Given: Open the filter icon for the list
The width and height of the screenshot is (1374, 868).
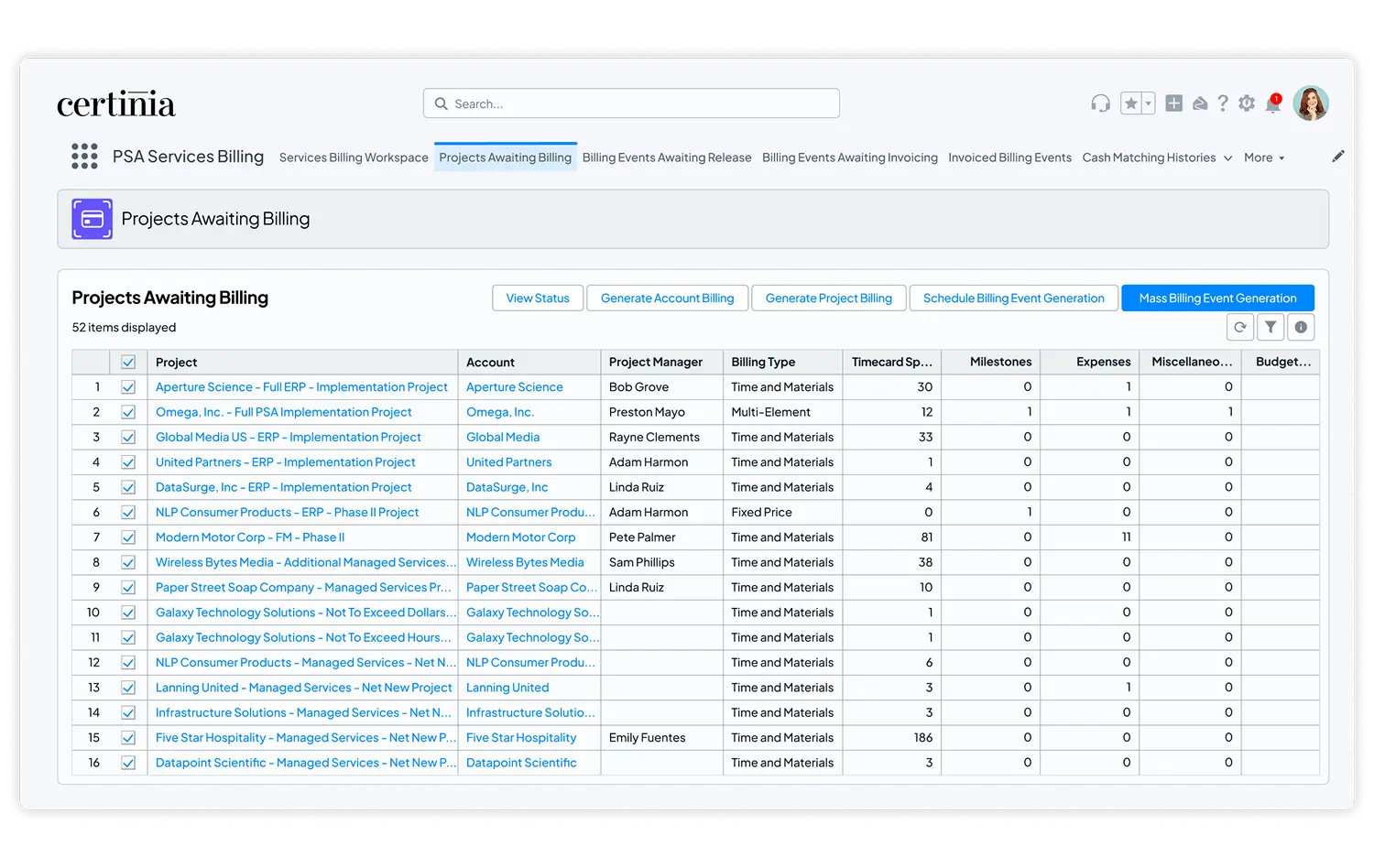Looking at the screenshot, I should pos(1270,327).
